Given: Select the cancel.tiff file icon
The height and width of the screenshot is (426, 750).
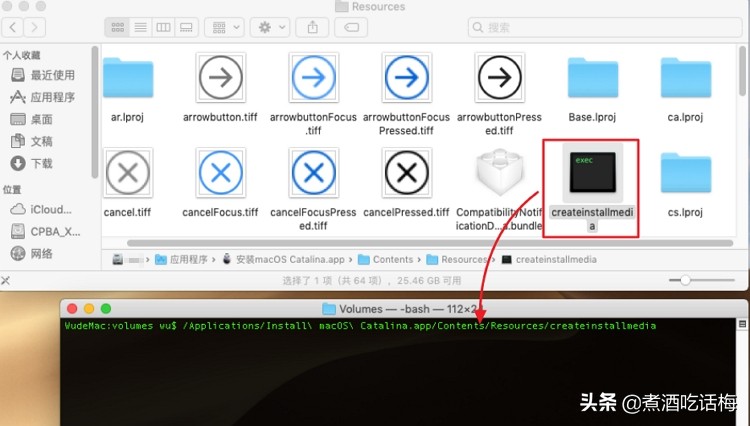Looking at the screenshot, I should tap(128, 173).
